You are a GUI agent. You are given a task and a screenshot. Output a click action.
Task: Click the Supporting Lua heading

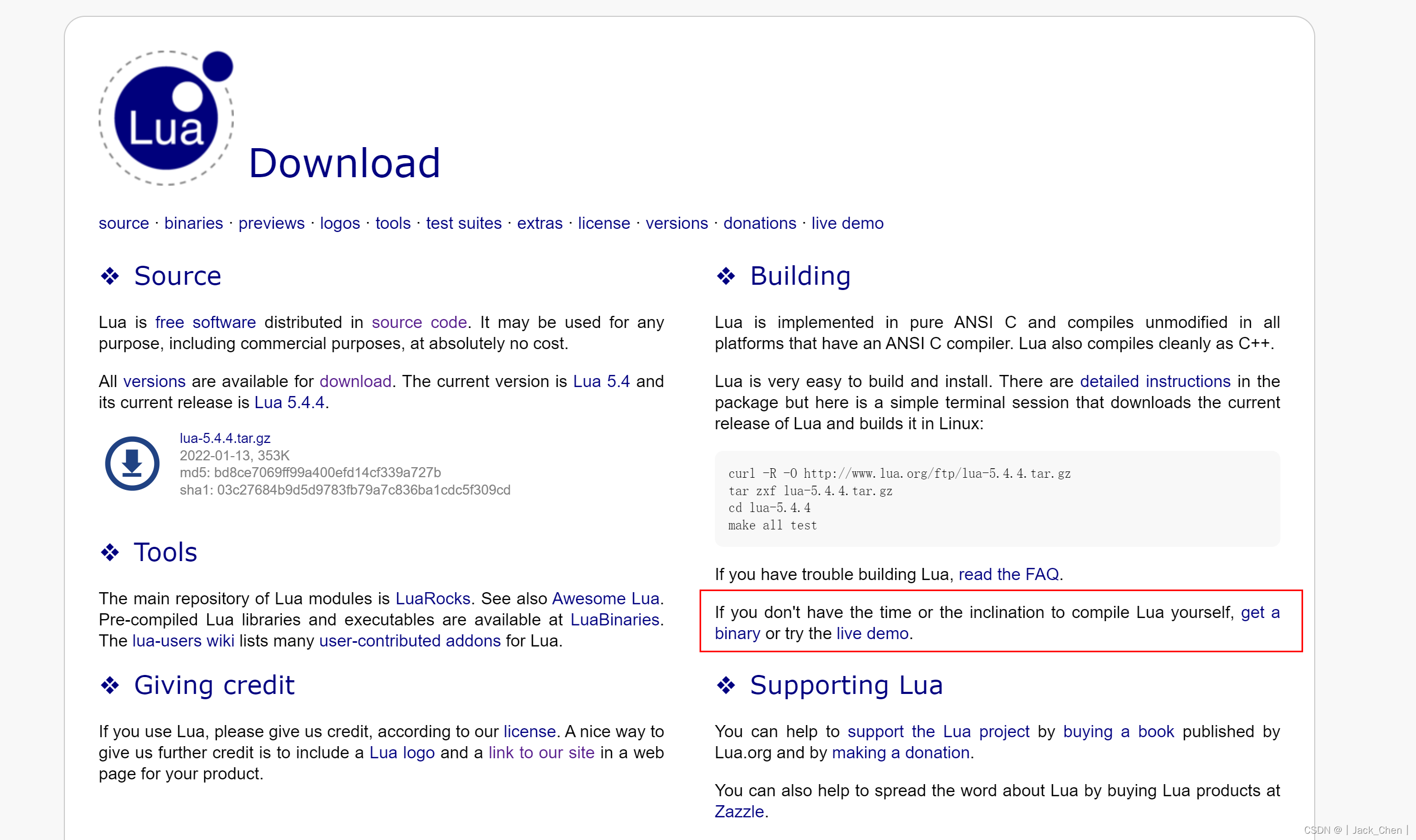click(x=846, y=685)
